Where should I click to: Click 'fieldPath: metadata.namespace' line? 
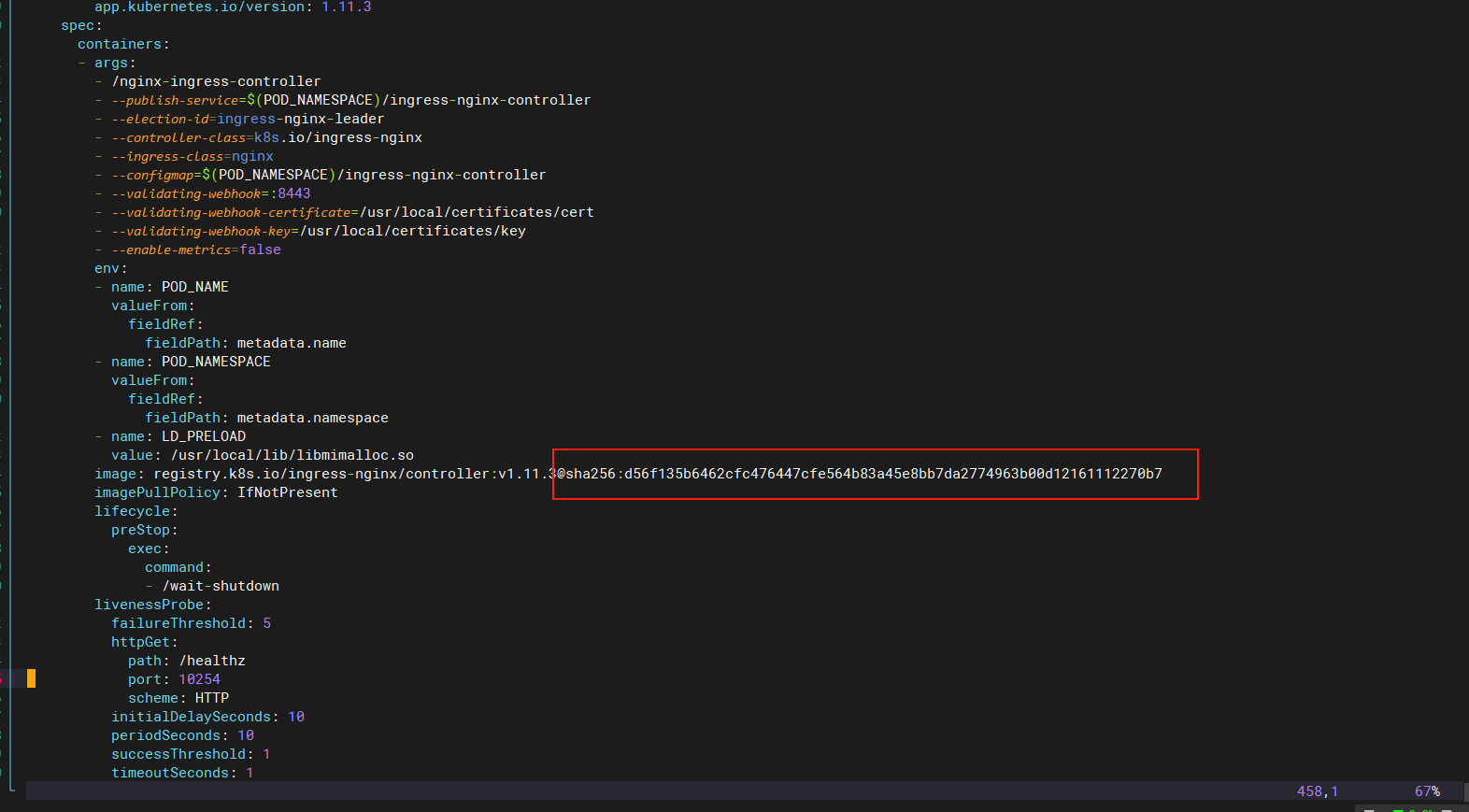point(266,418)
